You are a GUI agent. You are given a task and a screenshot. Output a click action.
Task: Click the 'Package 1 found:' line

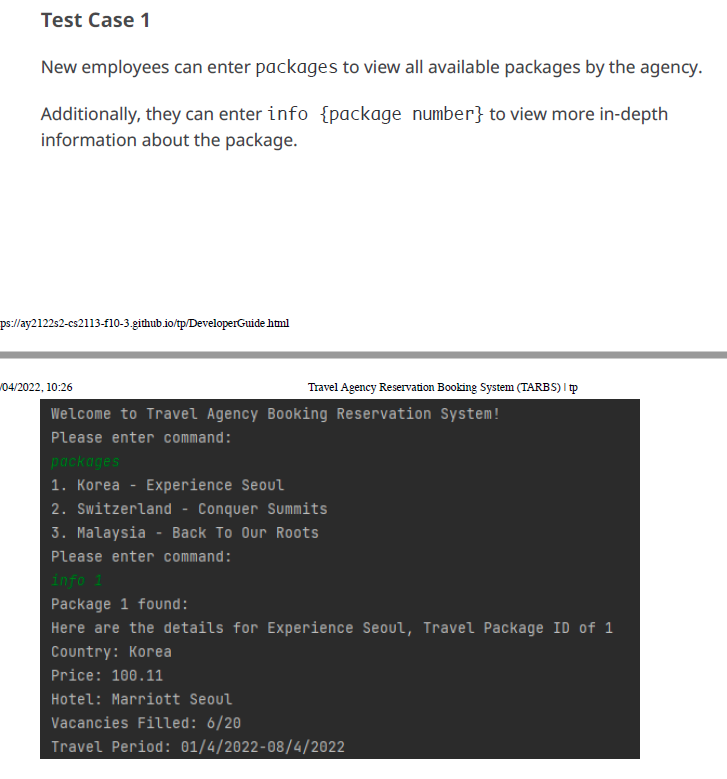click(x=119, y=604)
